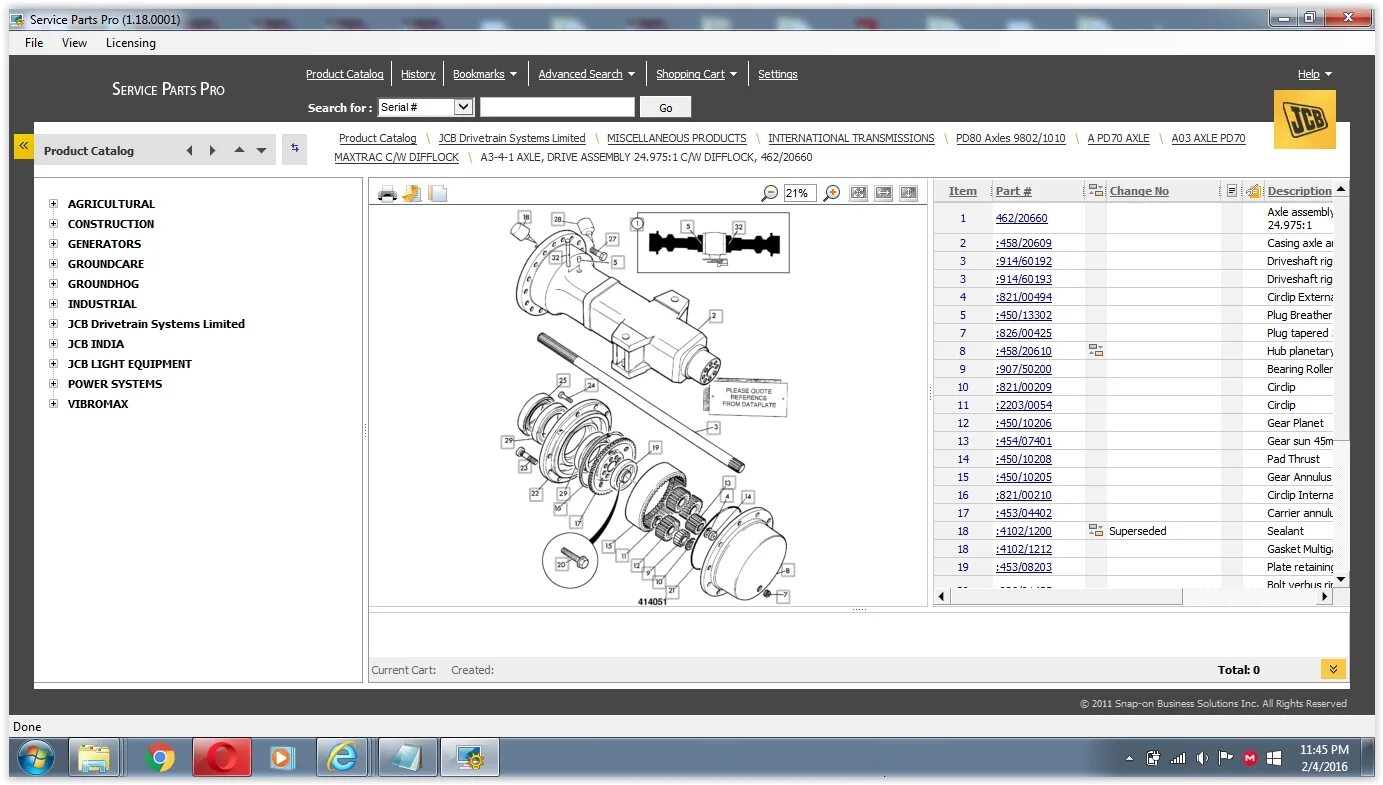Image resolution: width=1383 pixels, height=785 pixels.
Task: Click INTERNATIONAL TRANSMISSIONS breadcrumb
Action: point(851,138)
